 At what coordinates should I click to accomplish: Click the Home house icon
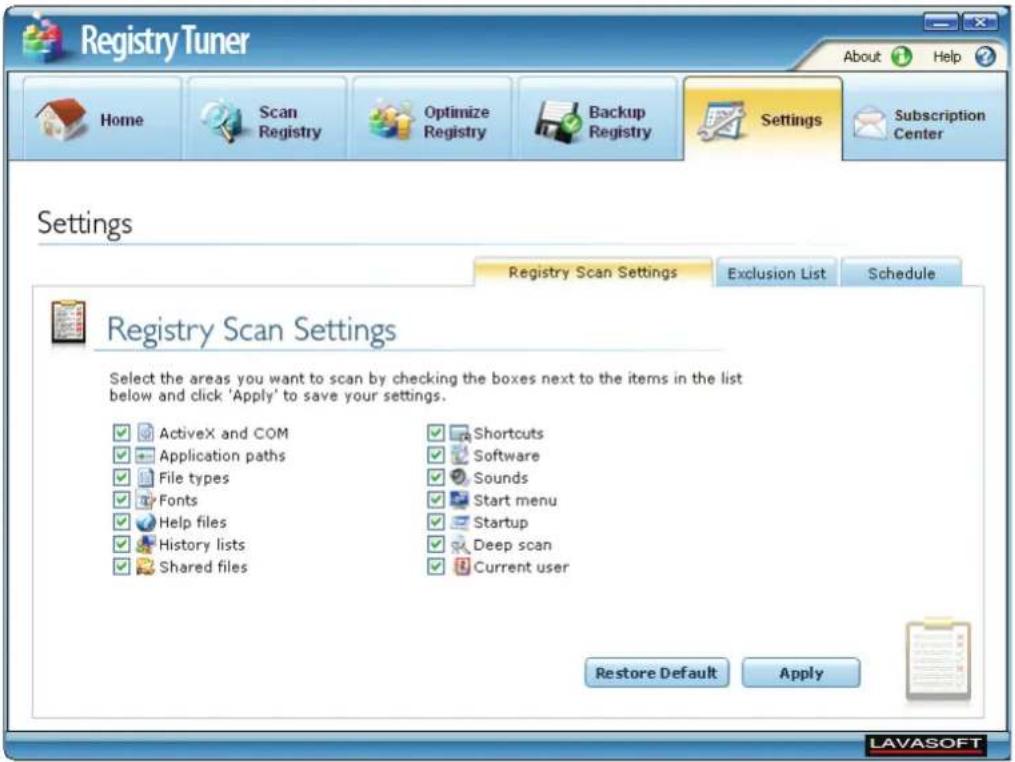pyautogui.click(x=61, y=119)
